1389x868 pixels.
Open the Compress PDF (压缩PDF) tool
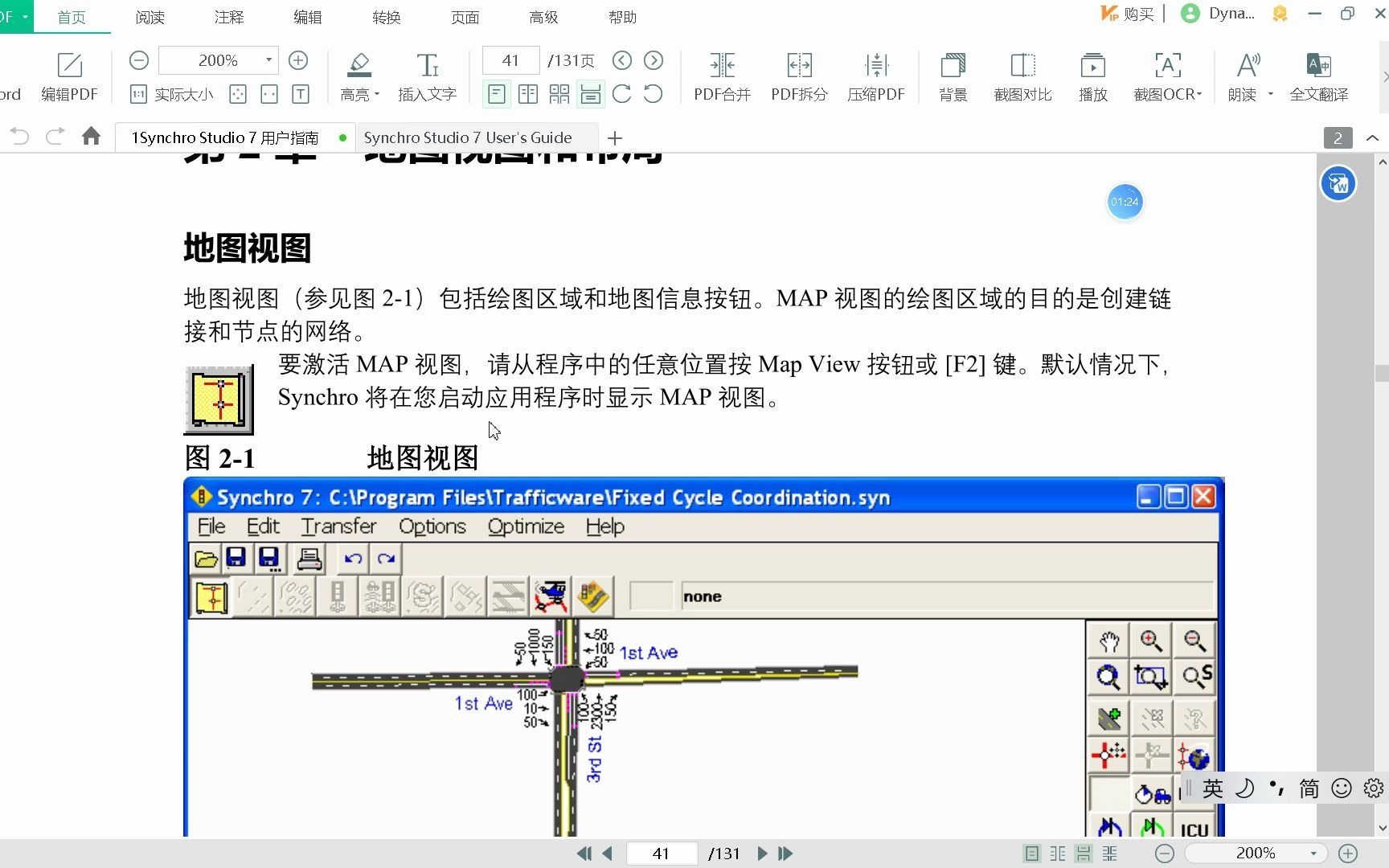pyautogui.click(x=876, y=76)
